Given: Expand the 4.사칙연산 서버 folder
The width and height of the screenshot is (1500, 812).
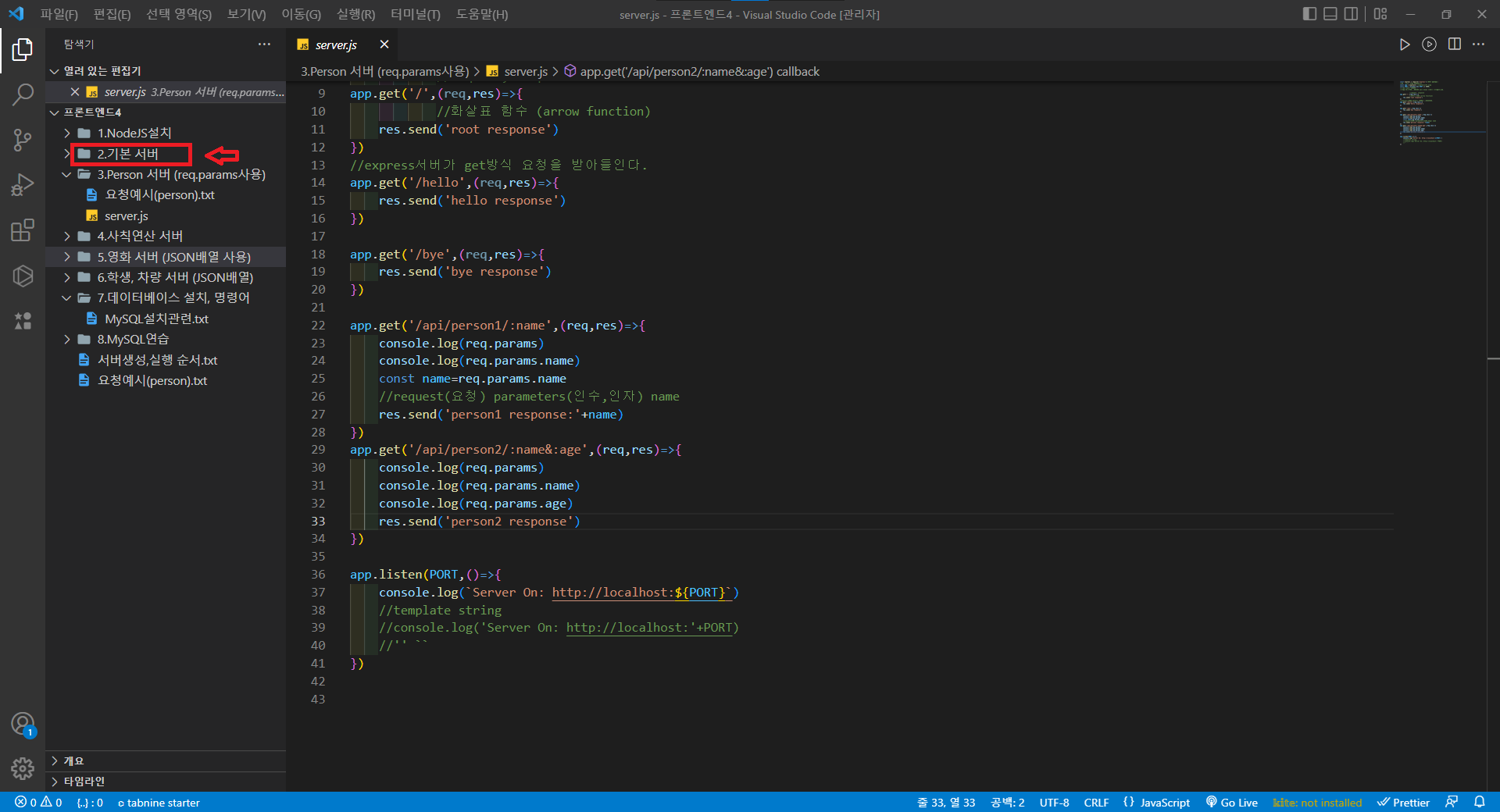Looking at the screenshot, I should (x=166, y=237).
